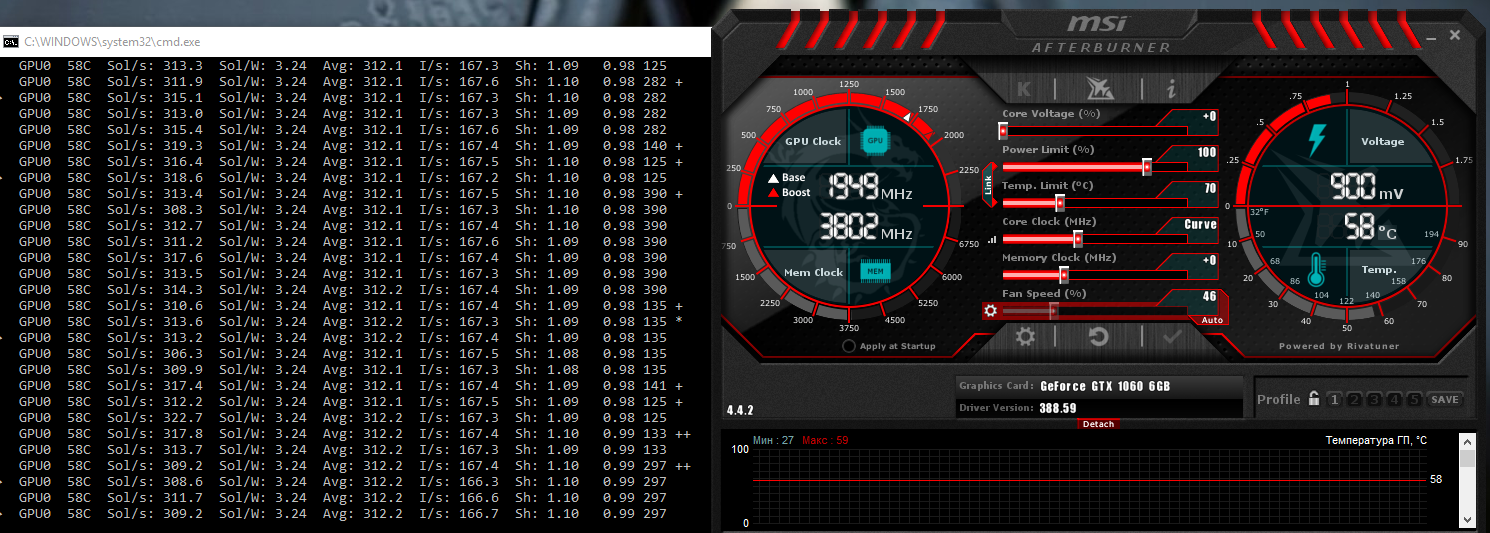This screenshot has width=1490, height=533.
Task: Click the monitor graph vertical scrollbar
Action: [1467, 480]
